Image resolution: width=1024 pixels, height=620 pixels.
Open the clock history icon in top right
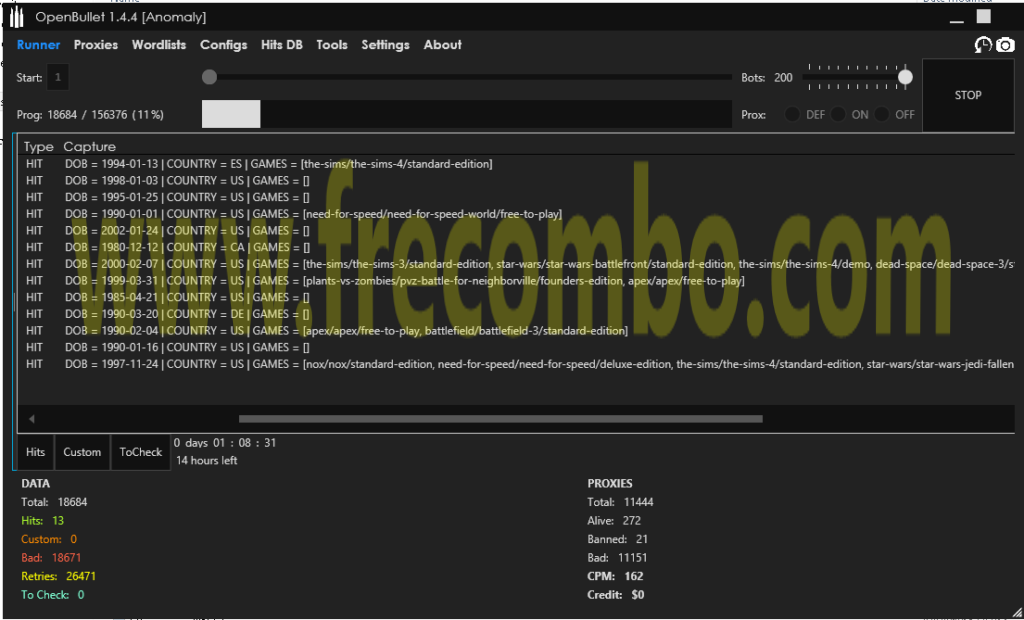983,45
